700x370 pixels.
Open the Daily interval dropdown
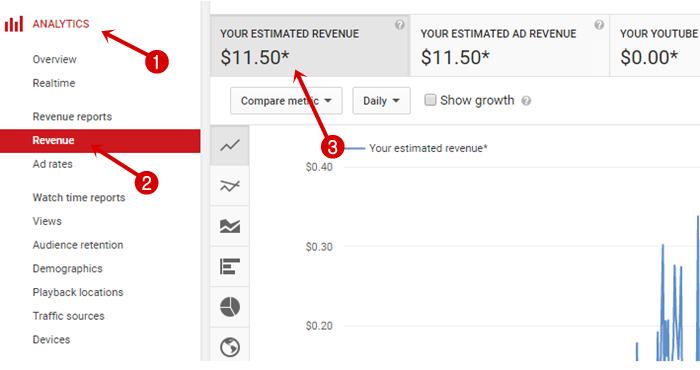click(x=381, y=101)
